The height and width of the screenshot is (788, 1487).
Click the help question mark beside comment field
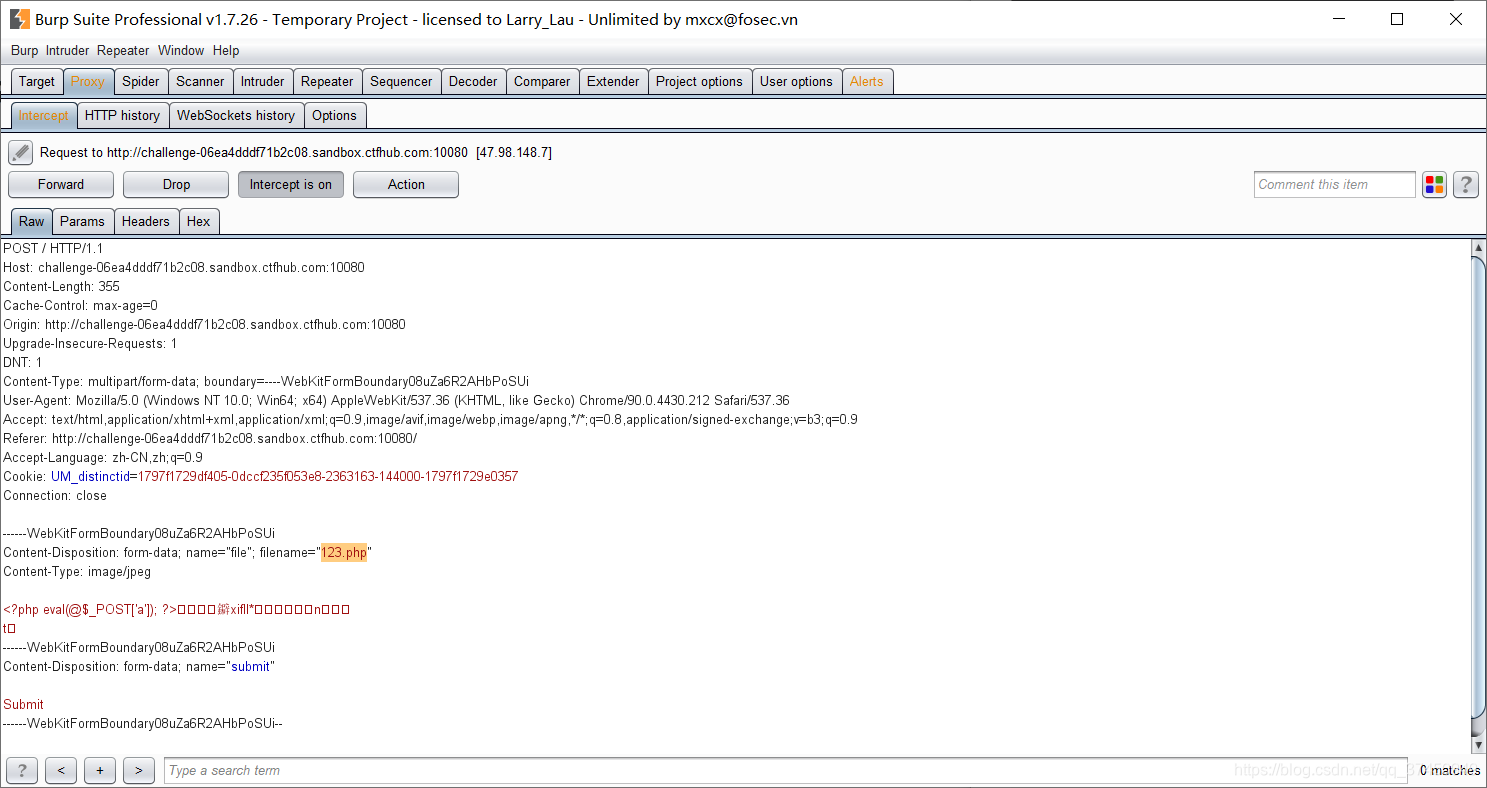click(1466, 184)
